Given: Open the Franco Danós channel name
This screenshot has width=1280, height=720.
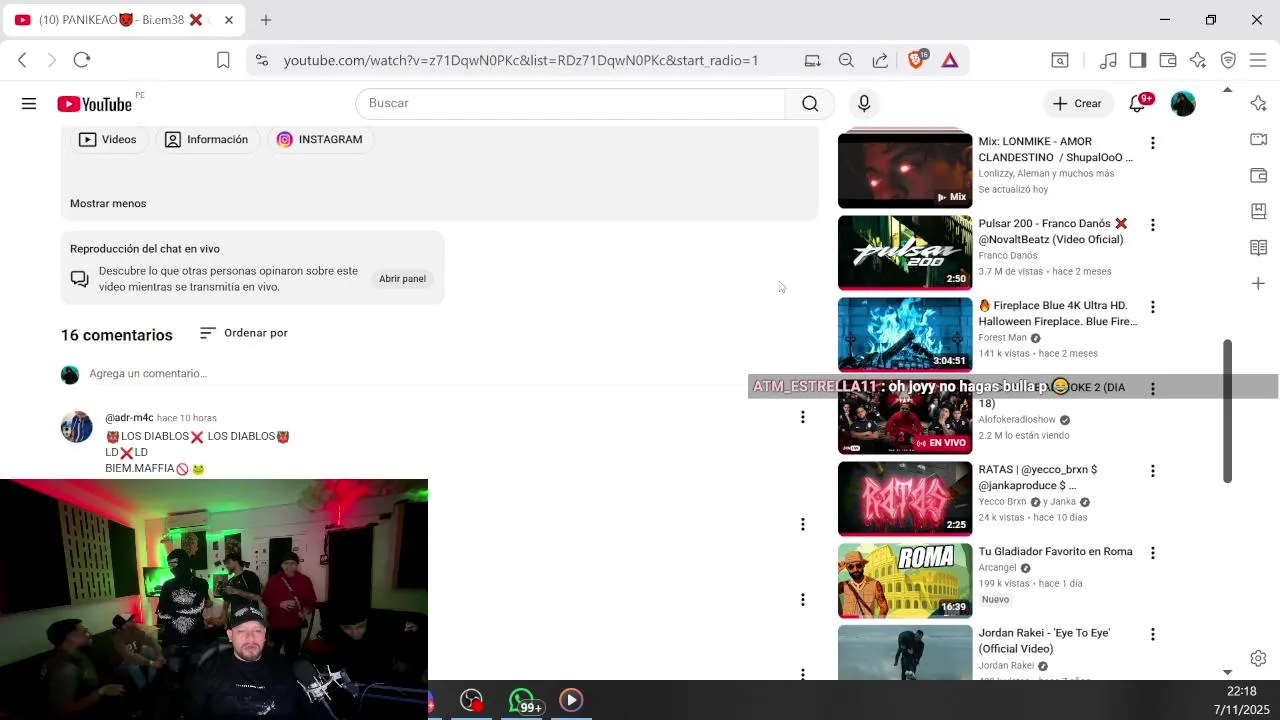Looking at the screenshot, I should [1008, 255].
